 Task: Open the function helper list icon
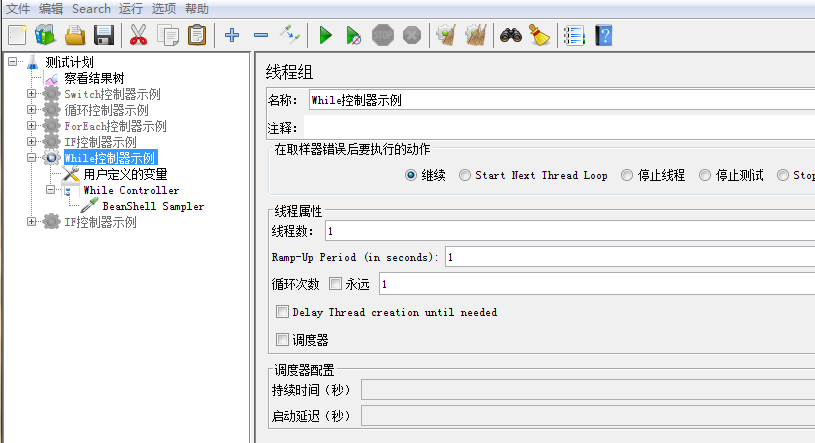click(x=574, y=35)
